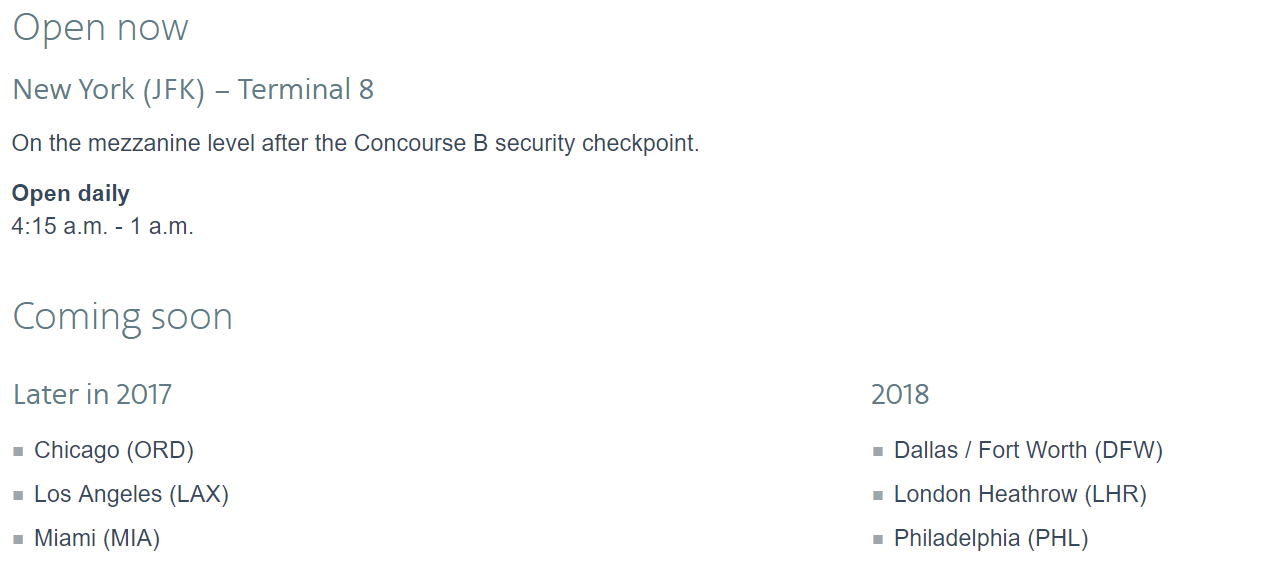Click the square bullet beside Los Angeles (LAX)
1263x588 pixels.
pyautogui.click(x=18, y=496)
